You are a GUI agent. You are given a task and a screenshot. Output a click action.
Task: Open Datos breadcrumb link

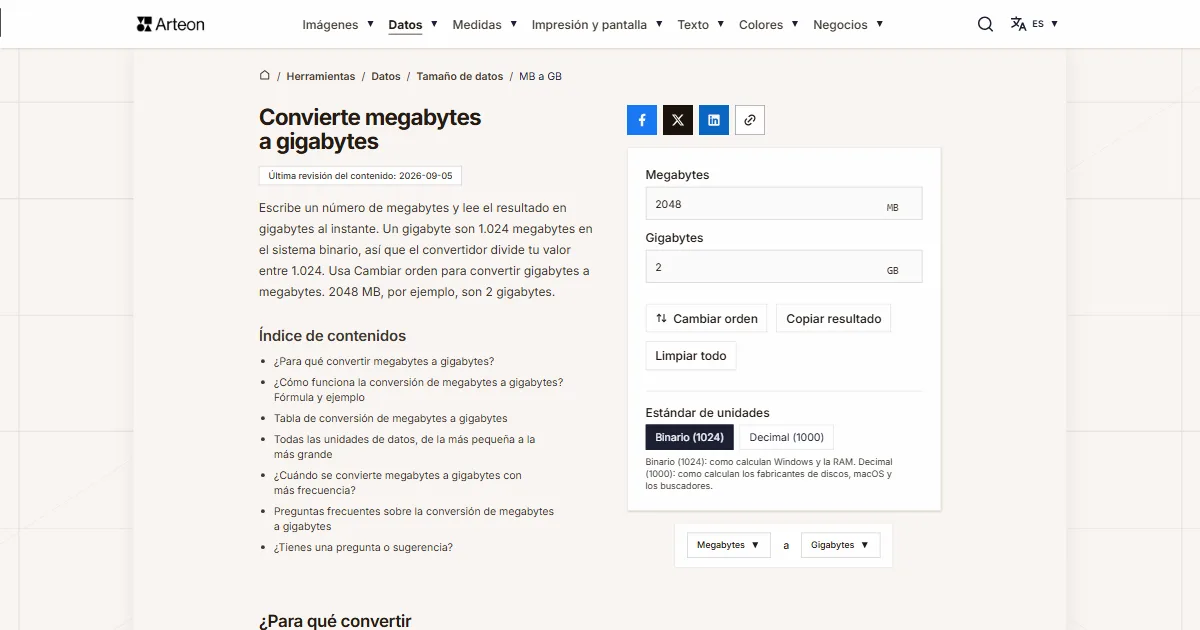(386, 76)
